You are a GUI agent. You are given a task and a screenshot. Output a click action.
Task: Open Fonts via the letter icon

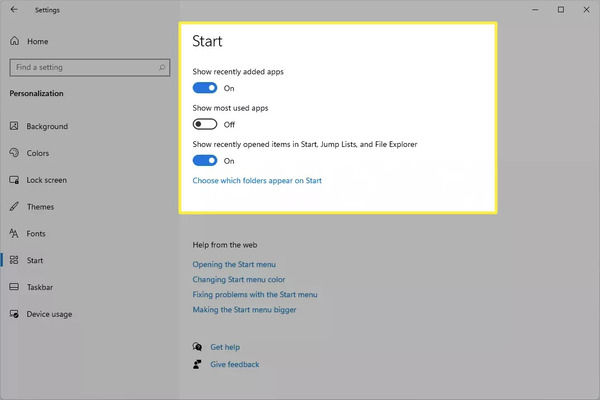pyautogui.click(x=14, y=233)
